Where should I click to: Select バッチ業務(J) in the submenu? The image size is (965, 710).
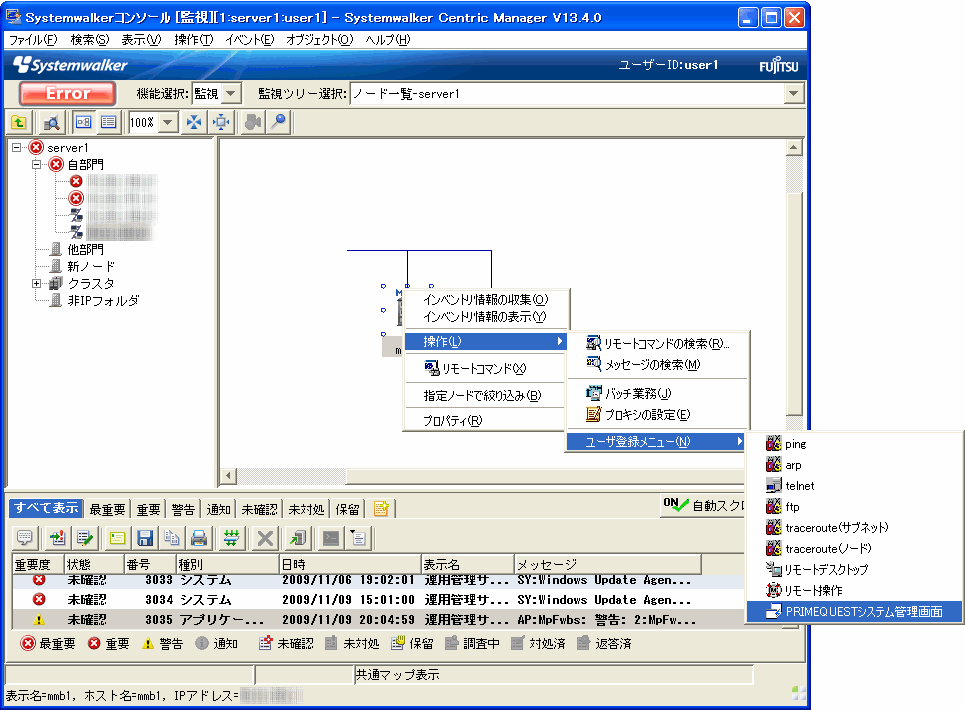657,393
